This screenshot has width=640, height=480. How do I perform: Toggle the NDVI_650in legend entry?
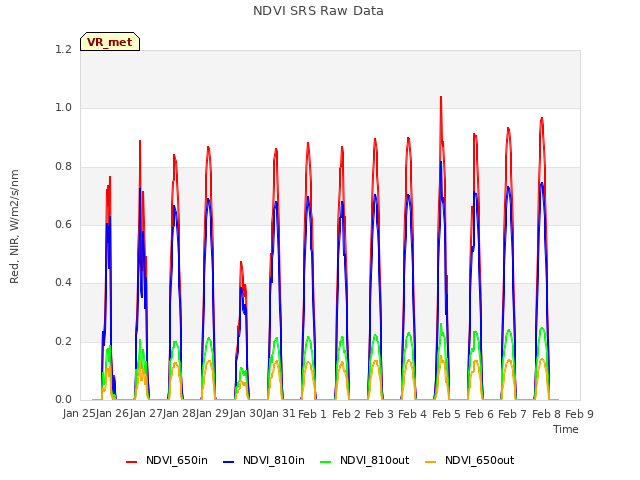click(167, 461)
